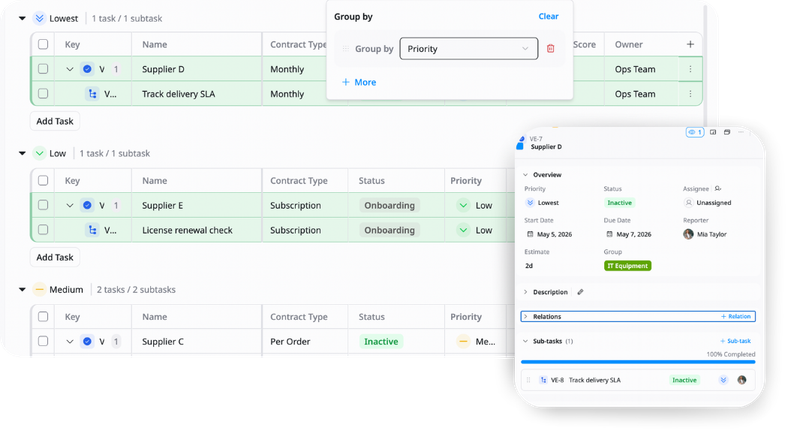Collapse the Low group triangle
This screenshot has height=434, width=788.
(22, 153)
